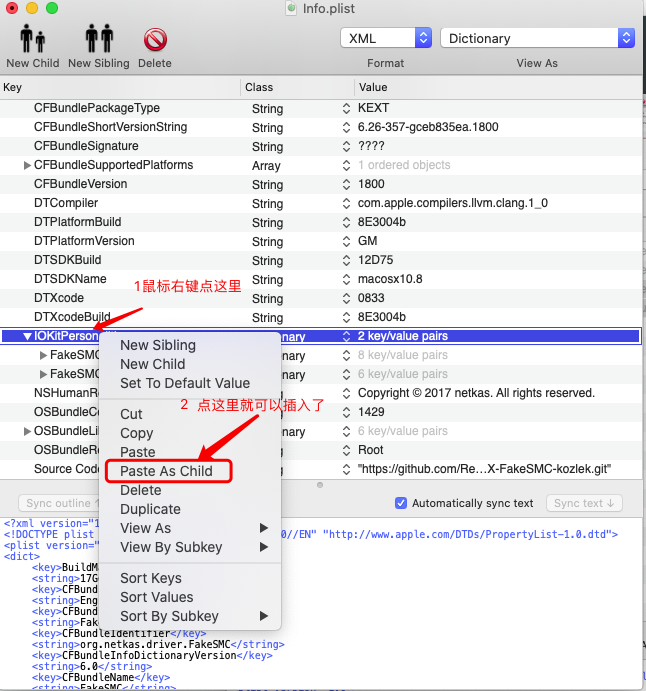Change class stepper for DTSDKBuild row
The width and height of the screenshot is (646, 691).
[346, 260]
